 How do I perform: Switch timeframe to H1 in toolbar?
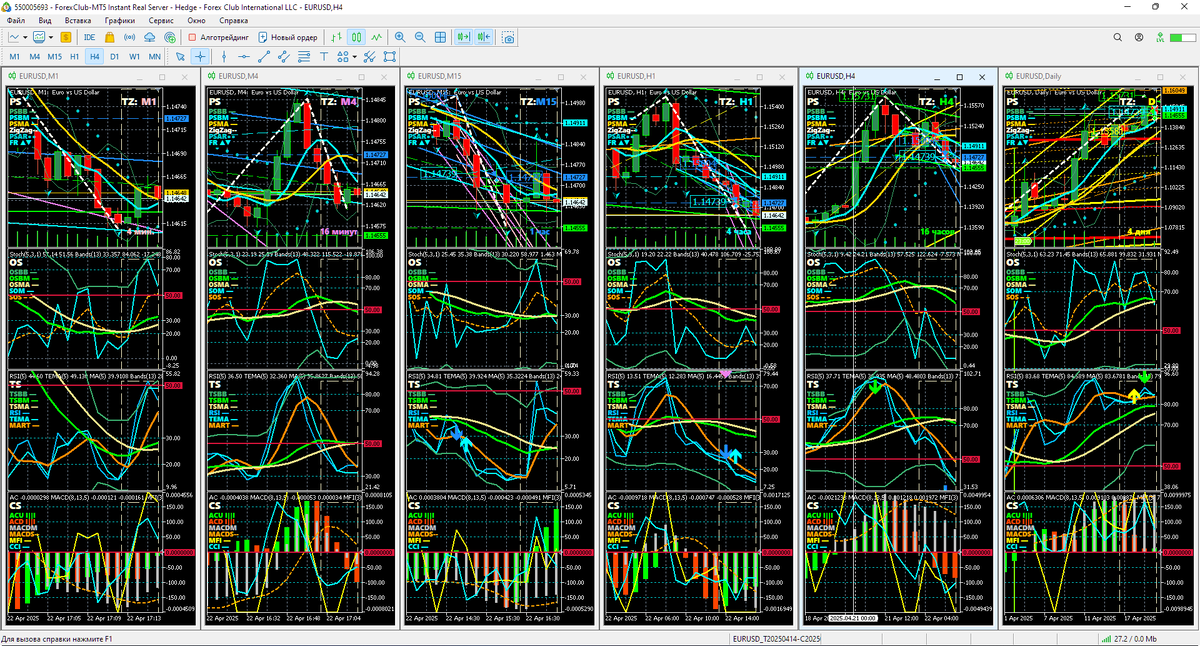click(x=74, y=57)
